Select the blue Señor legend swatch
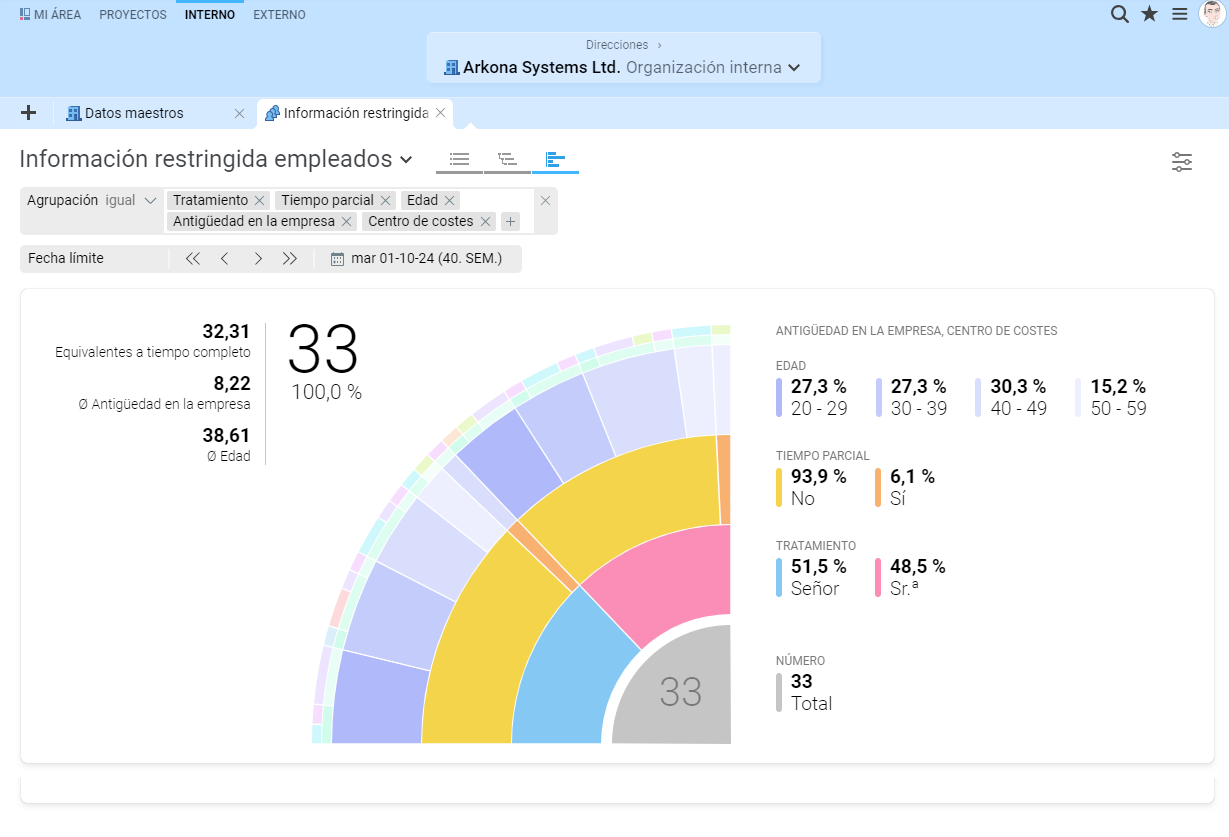 coord(779,578)
